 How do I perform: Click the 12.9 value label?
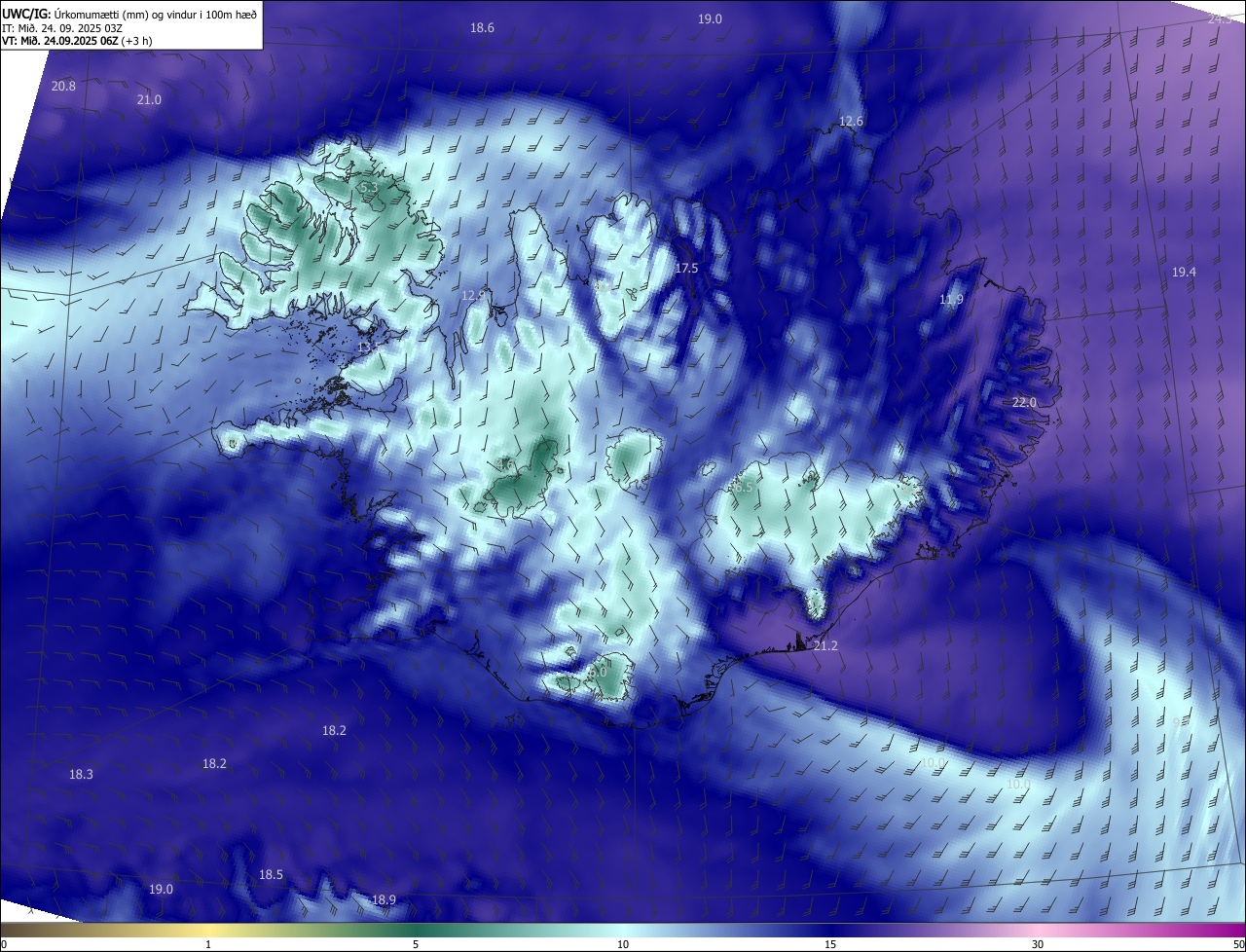[x=473, y=295]
